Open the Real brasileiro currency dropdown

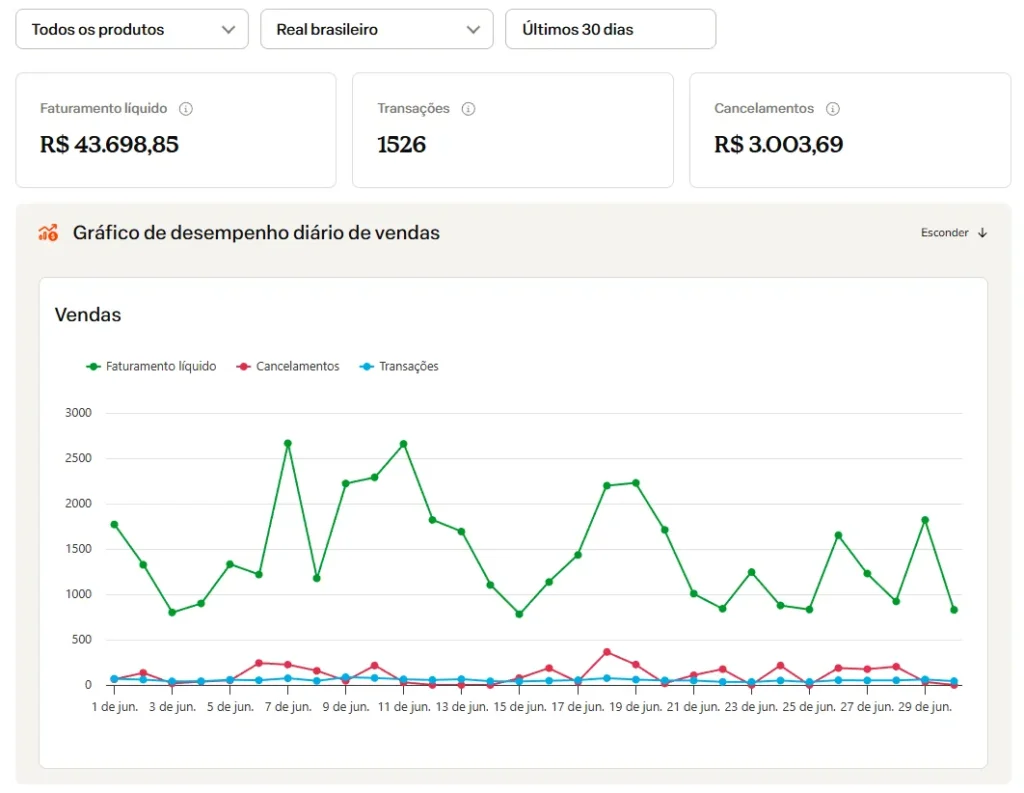pos(377,29)
